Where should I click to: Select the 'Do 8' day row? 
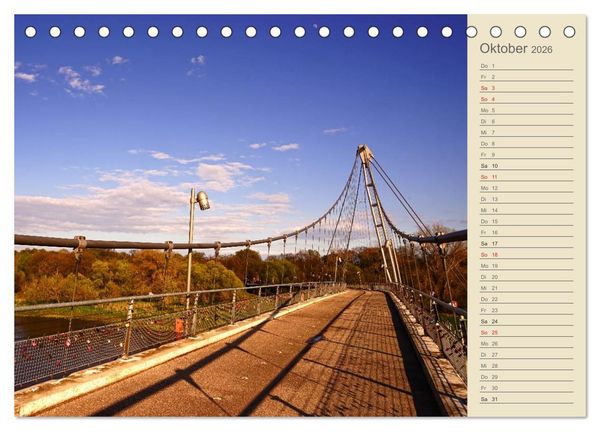(x=527, y=144)
